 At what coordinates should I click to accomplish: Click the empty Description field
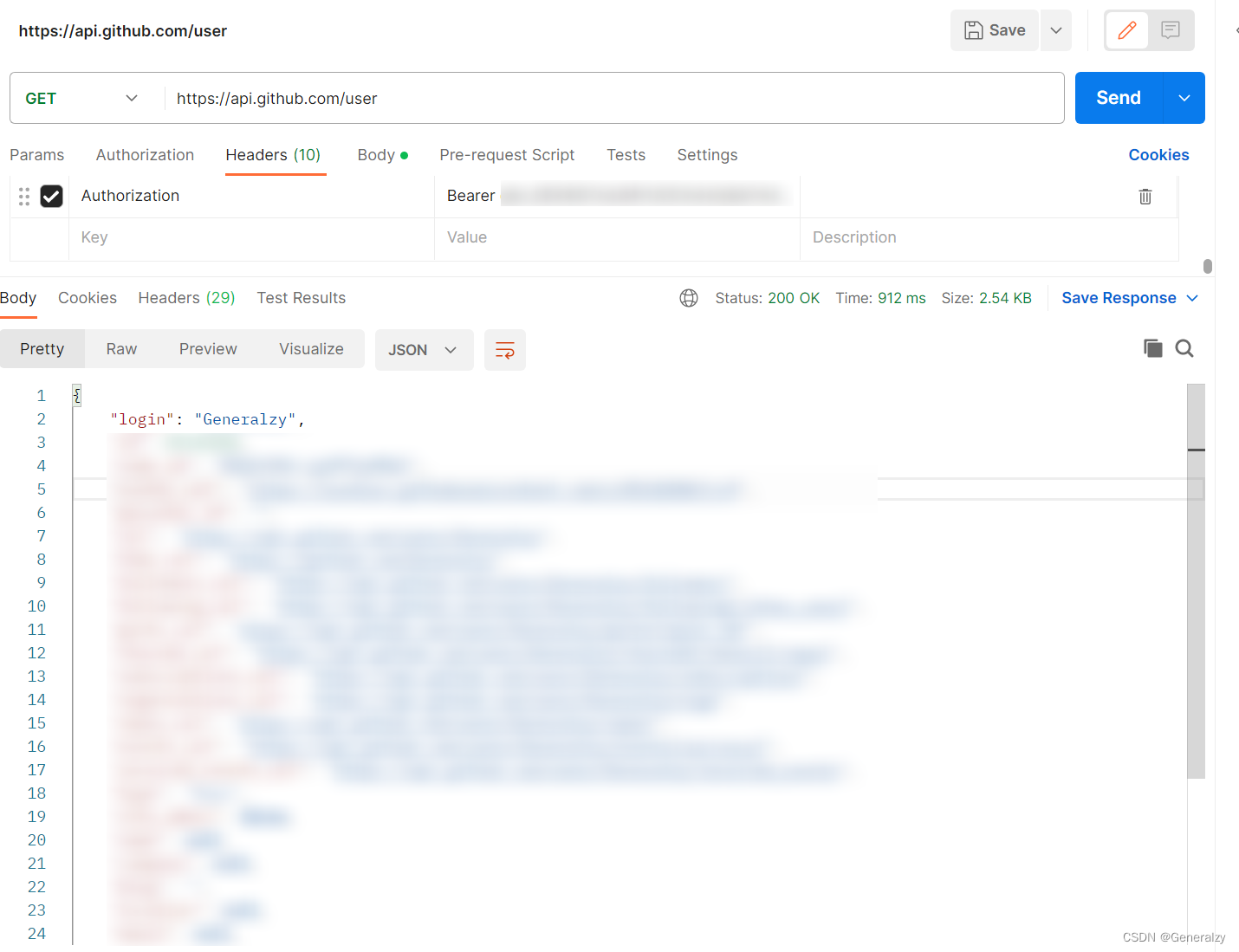click(989, 238)
